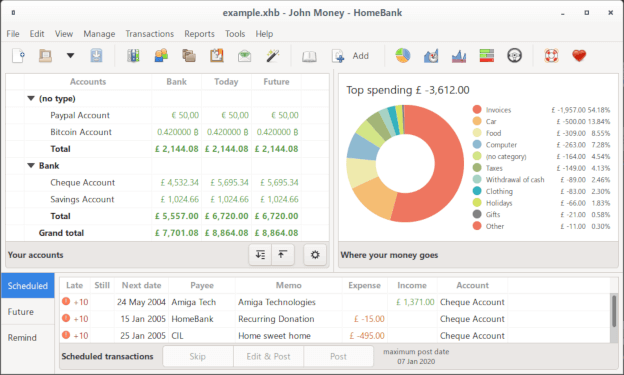624x375 pixels.
Task: Open the View menu
Action: (64, 34)
